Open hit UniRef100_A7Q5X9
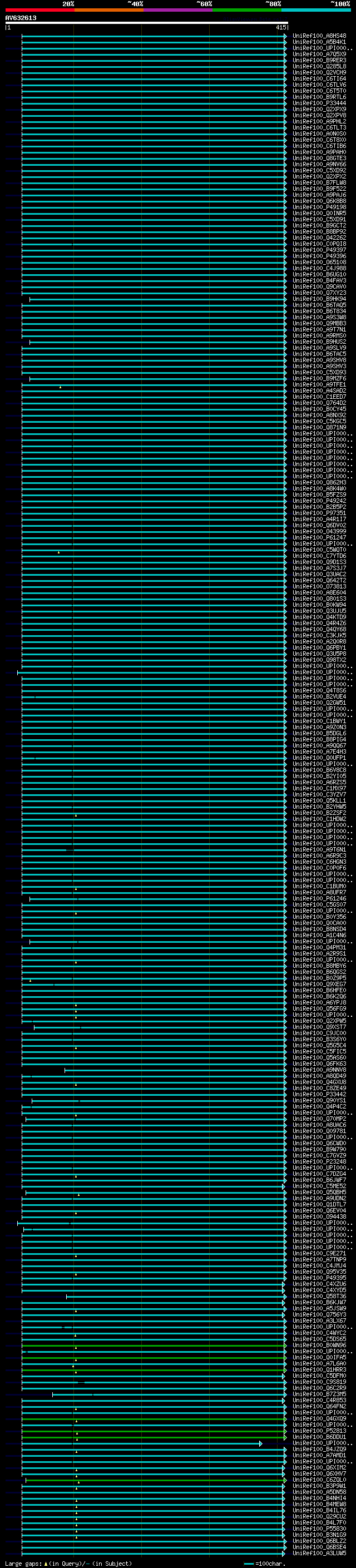Image resolution: width=356 pixels, height=1568 pixels. tap(319, 54)
